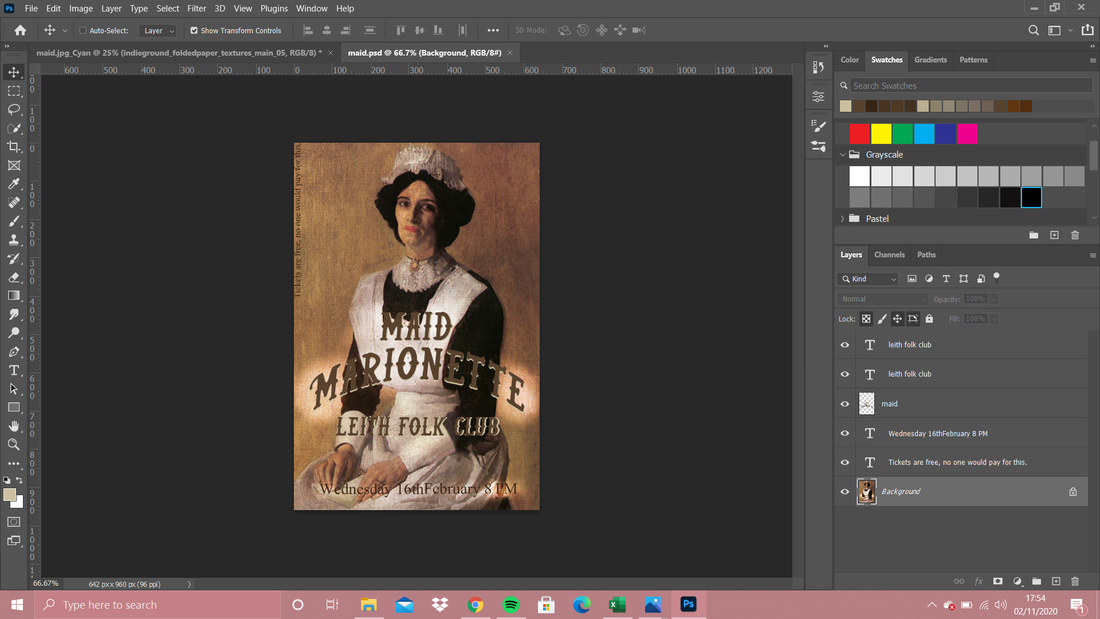
Task: Select the Horizontal Type tool
Action: [x=14, y=370]
